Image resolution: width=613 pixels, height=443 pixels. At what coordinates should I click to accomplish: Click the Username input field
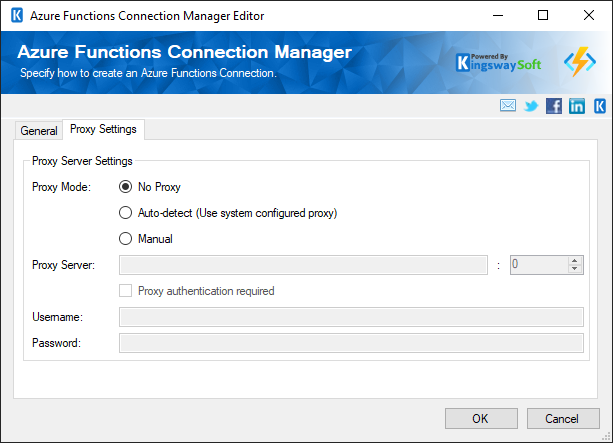351,317
